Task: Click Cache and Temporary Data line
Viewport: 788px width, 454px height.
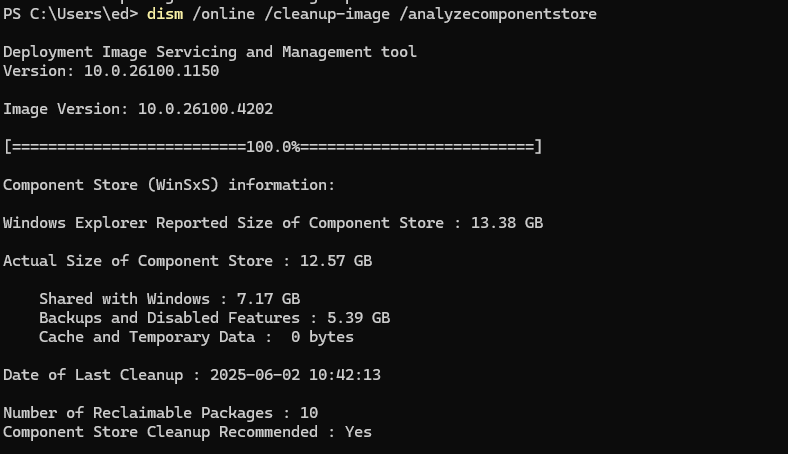Action: click(196, 337)
